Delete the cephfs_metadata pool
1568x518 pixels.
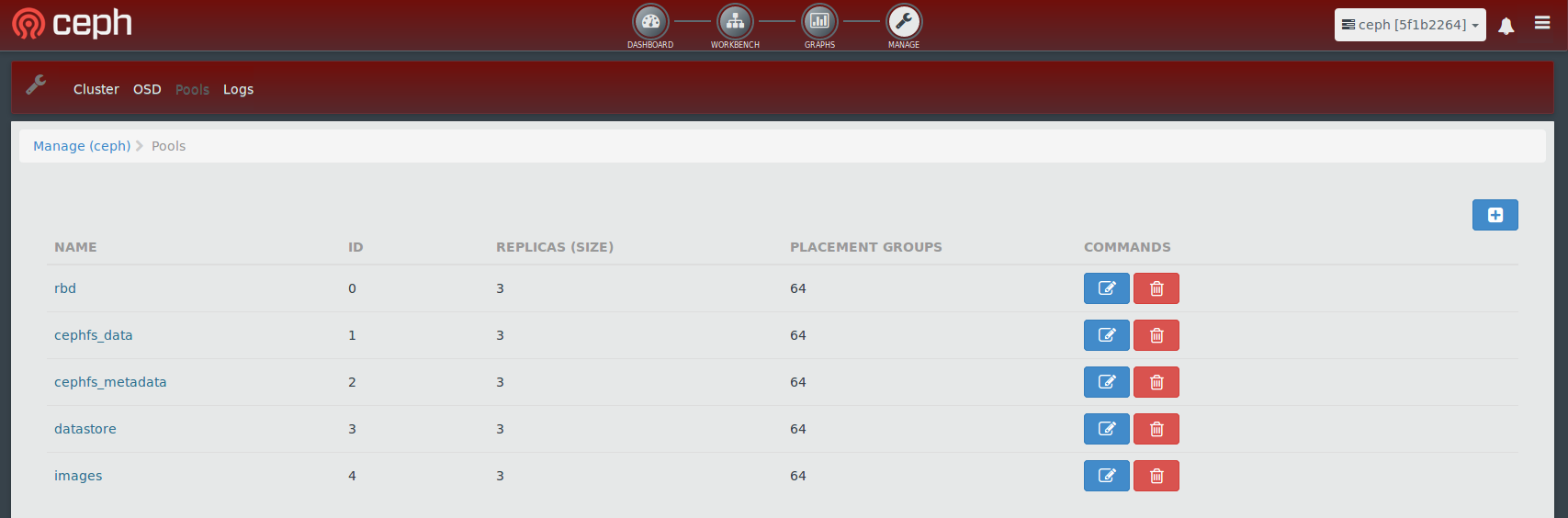click(1156, 382)
